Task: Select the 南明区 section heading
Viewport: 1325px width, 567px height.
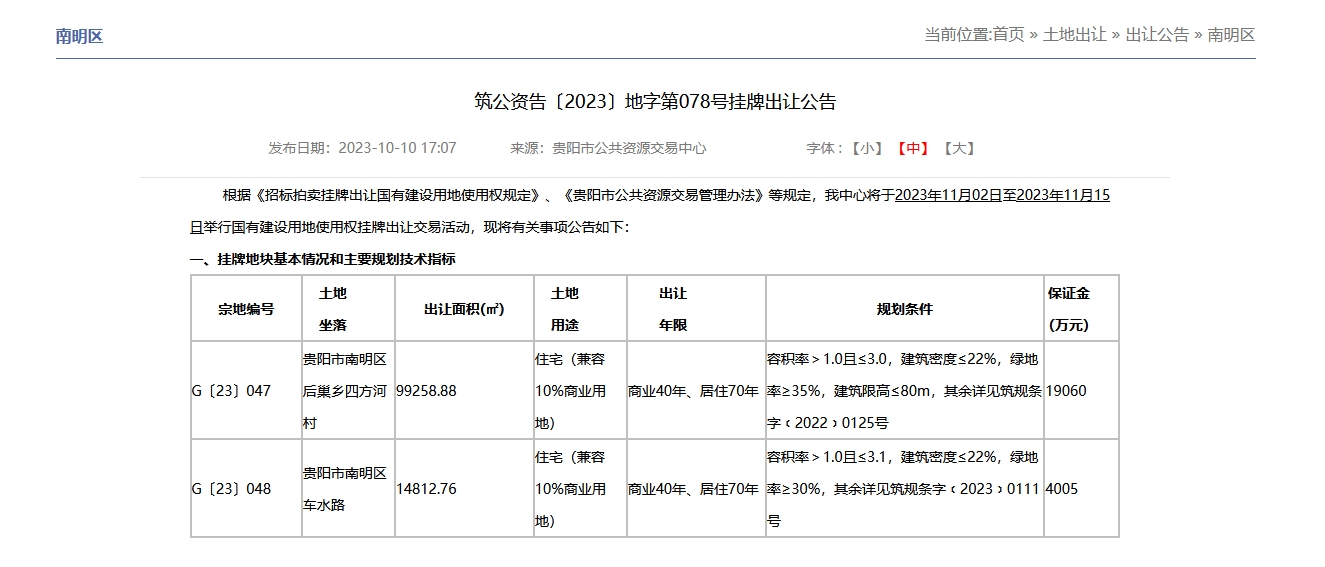Action: tap(80, 37)
